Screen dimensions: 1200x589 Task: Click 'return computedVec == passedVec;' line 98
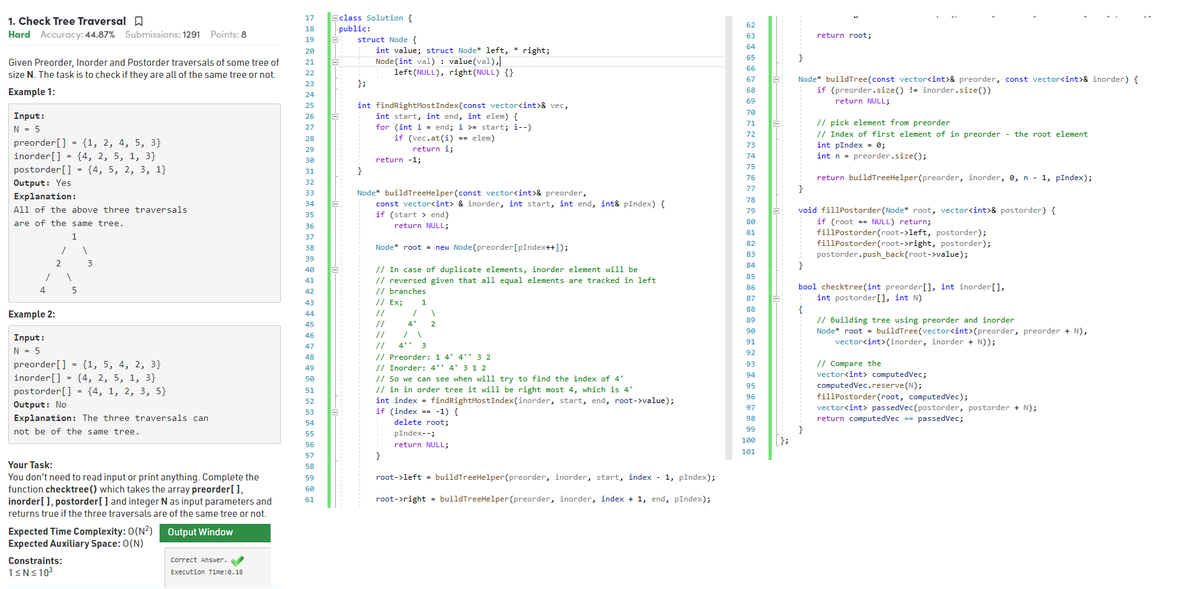click(890, 418)
